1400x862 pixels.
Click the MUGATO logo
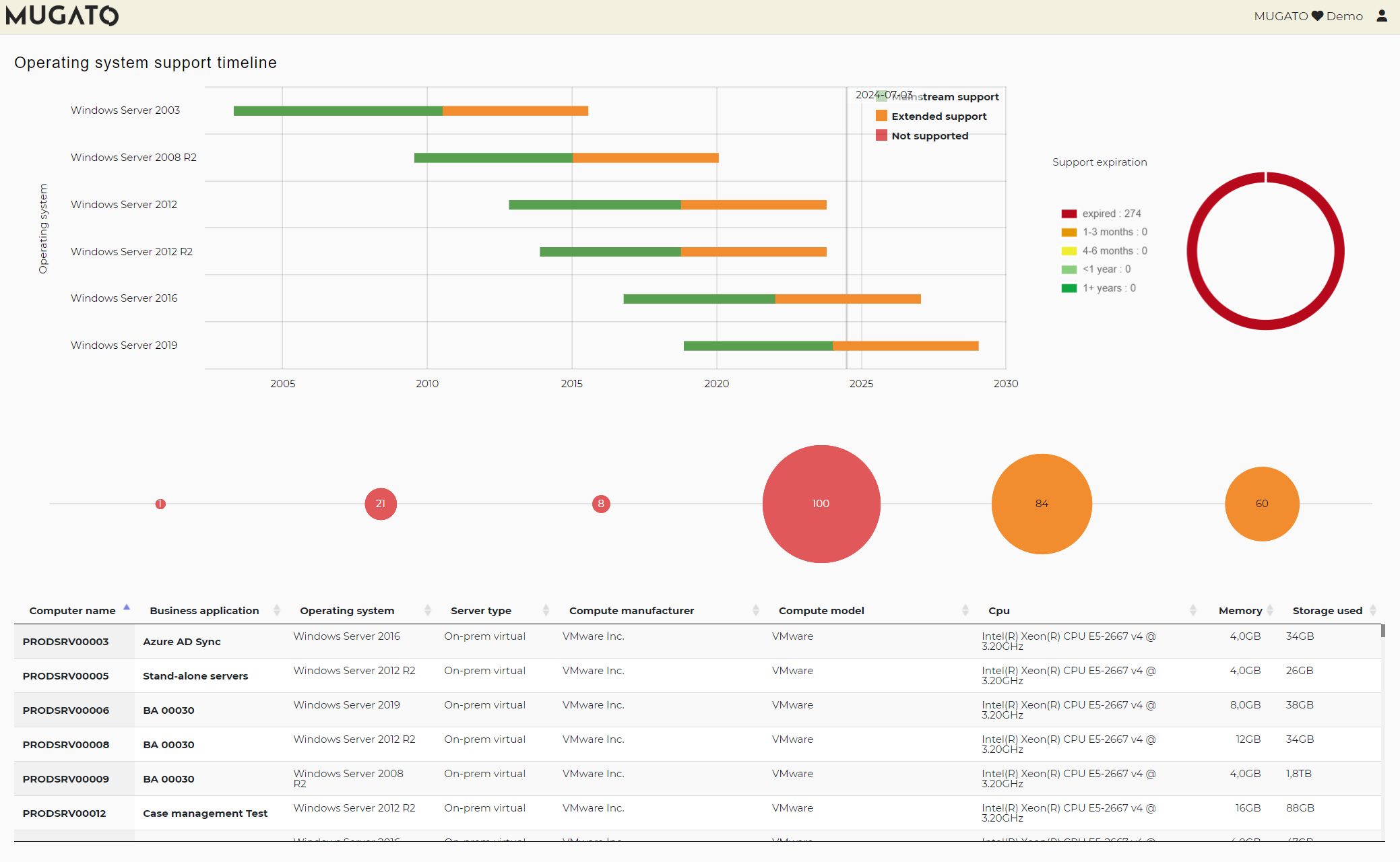tap(62, 15)
